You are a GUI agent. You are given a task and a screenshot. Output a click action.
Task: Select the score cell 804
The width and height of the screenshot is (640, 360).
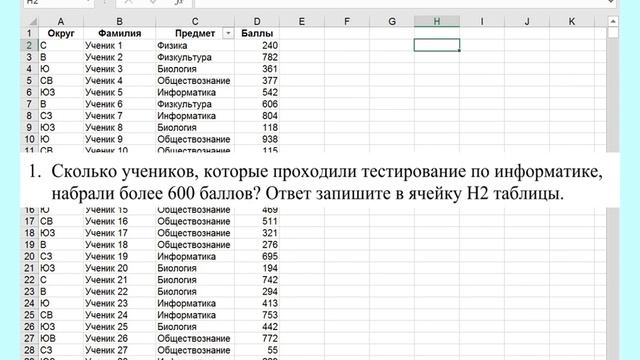[x=257, y=116]
